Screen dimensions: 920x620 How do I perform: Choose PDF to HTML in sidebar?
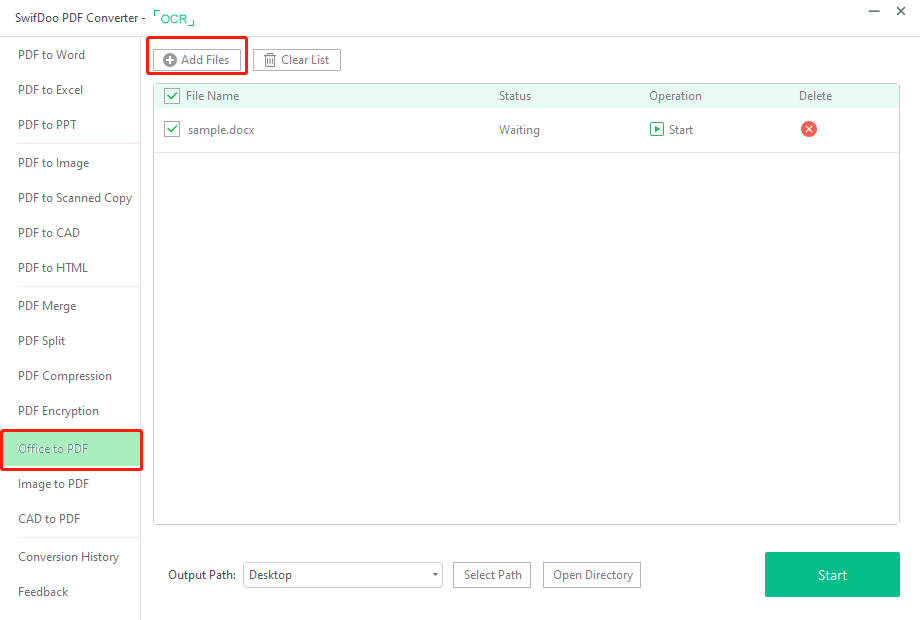53,267
